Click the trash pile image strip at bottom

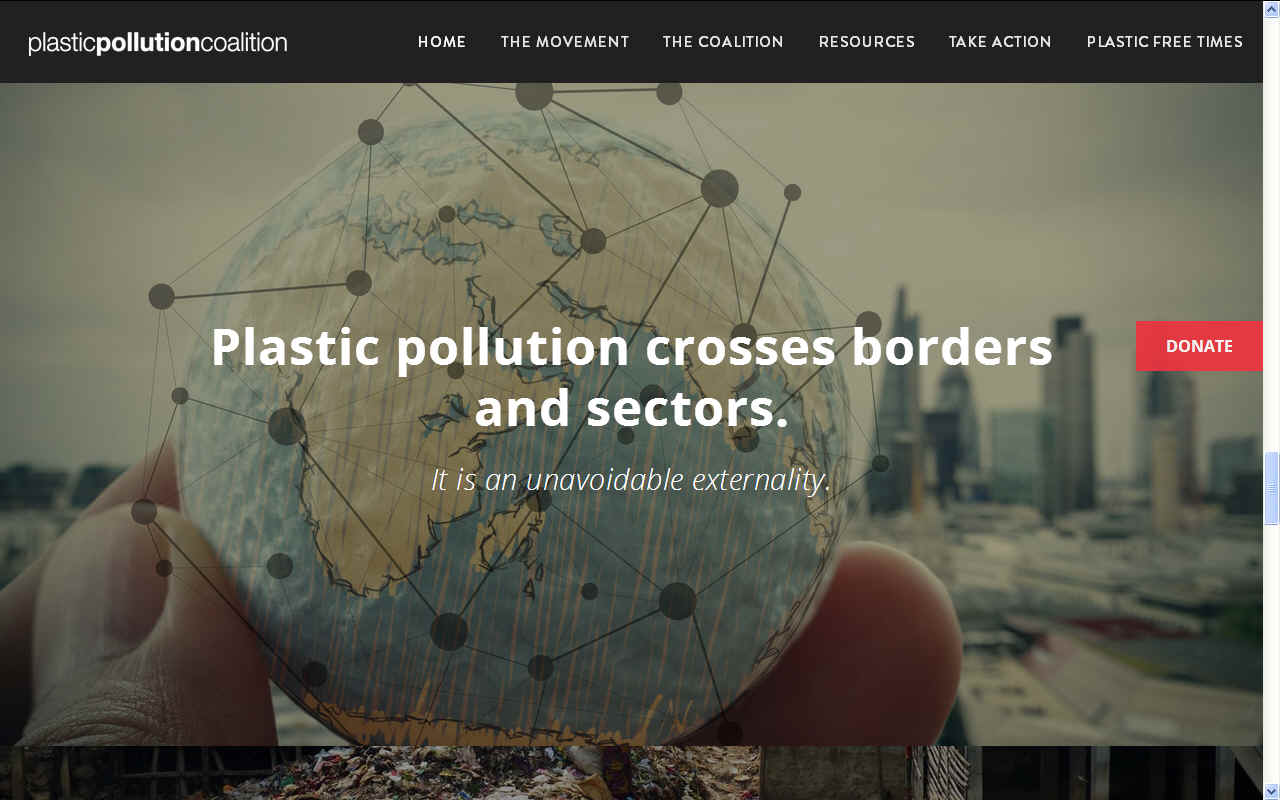coord(631,773)
